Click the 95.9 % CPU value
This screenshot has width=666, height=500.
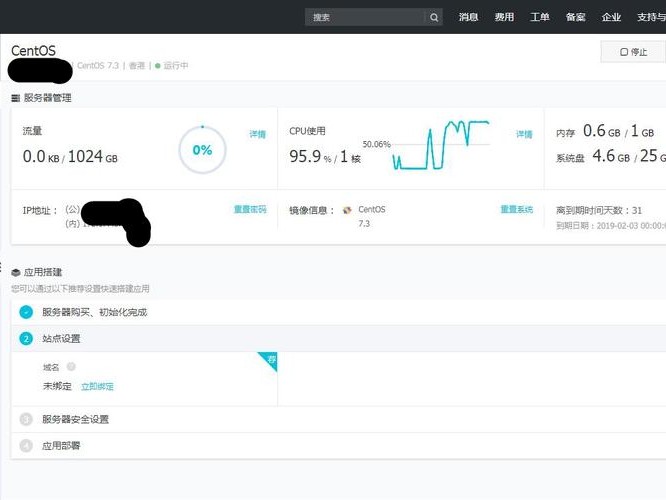pos(310,157)
